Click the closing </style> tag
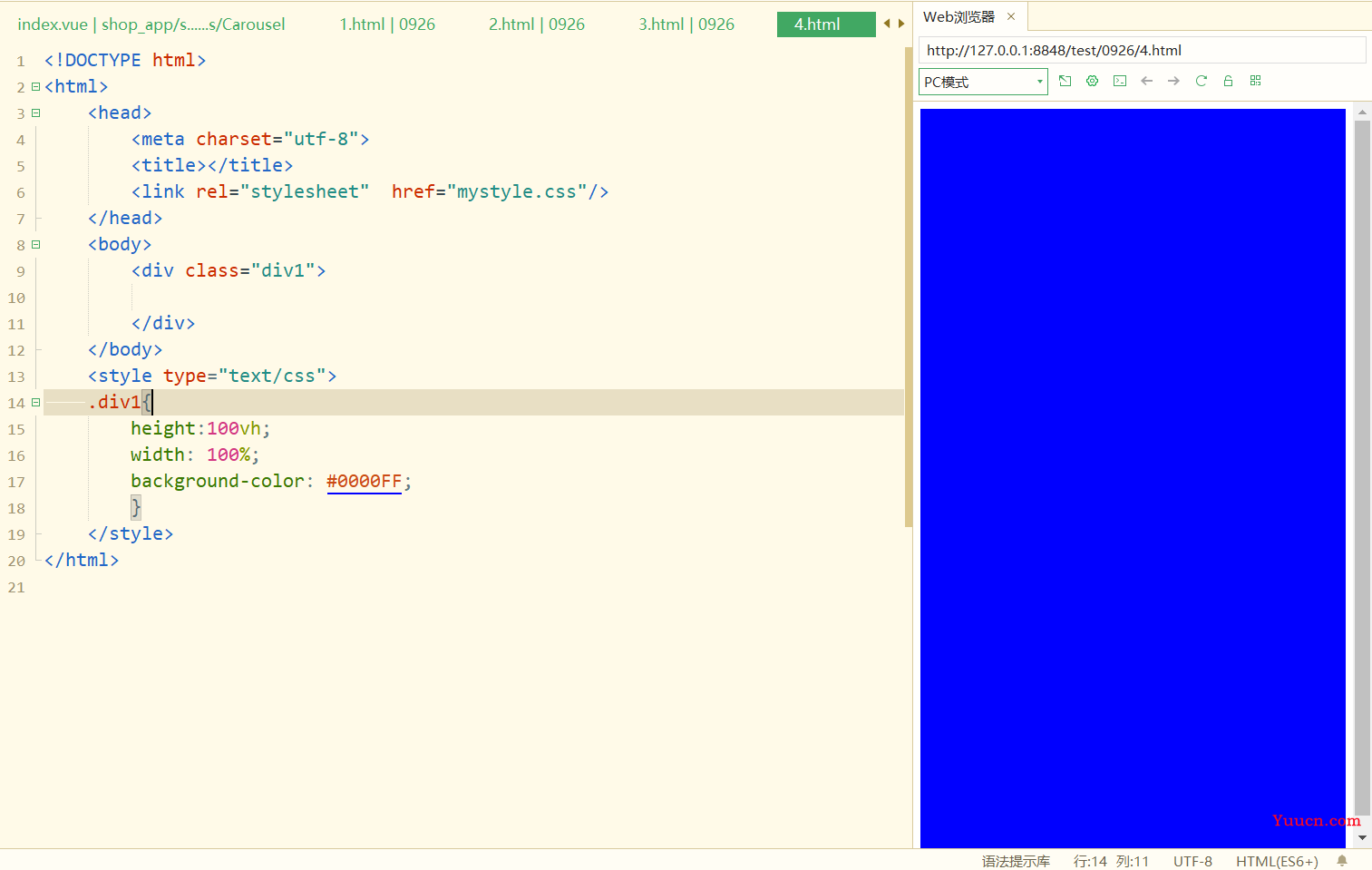Image resolution: width=1372 pixels, height=870 pixels. (131, 533)
